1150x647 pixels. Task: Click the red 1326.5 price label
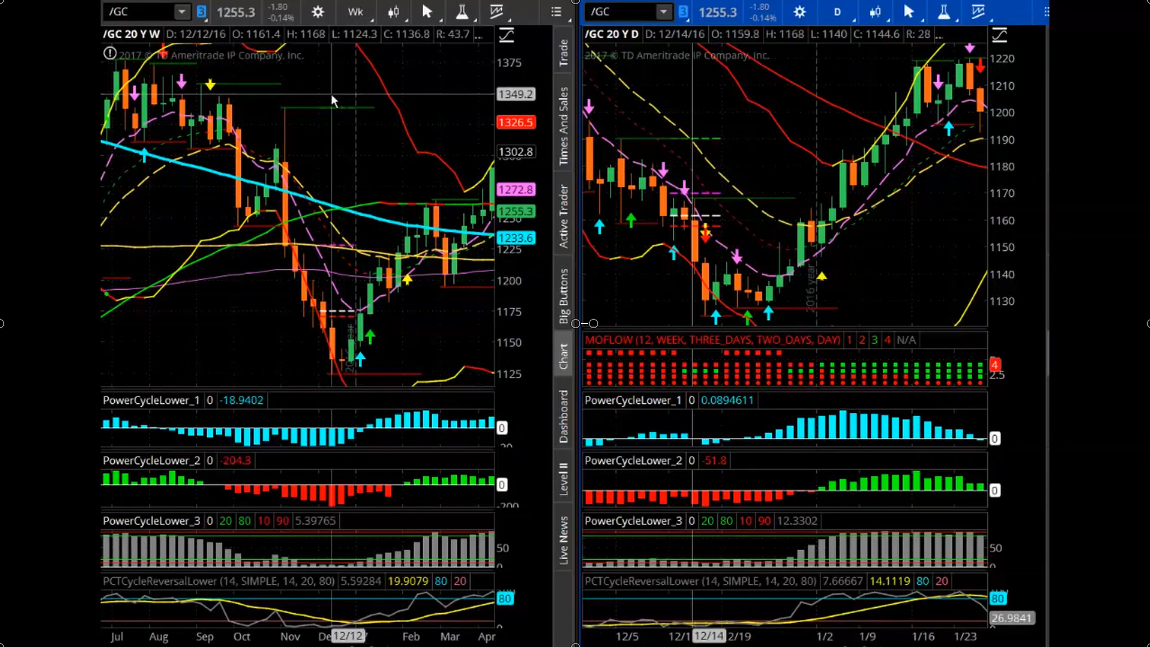[516, 122]
